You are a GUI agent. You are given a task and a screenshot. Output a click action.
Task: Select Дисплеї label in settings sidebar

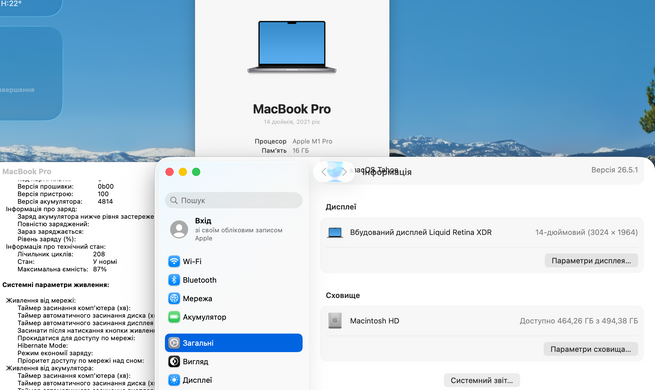coord(197,380)
